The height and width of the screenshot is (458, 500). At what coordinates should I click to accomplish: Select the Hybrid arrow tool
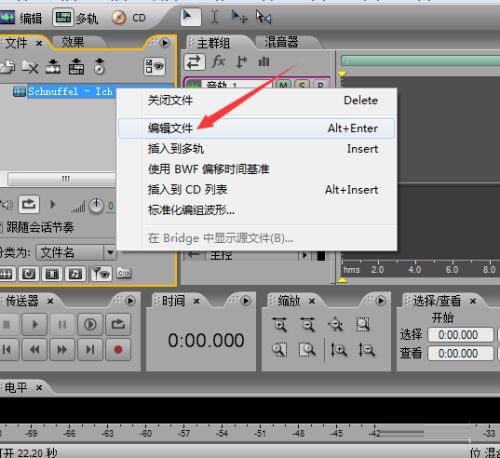(191, 17)
